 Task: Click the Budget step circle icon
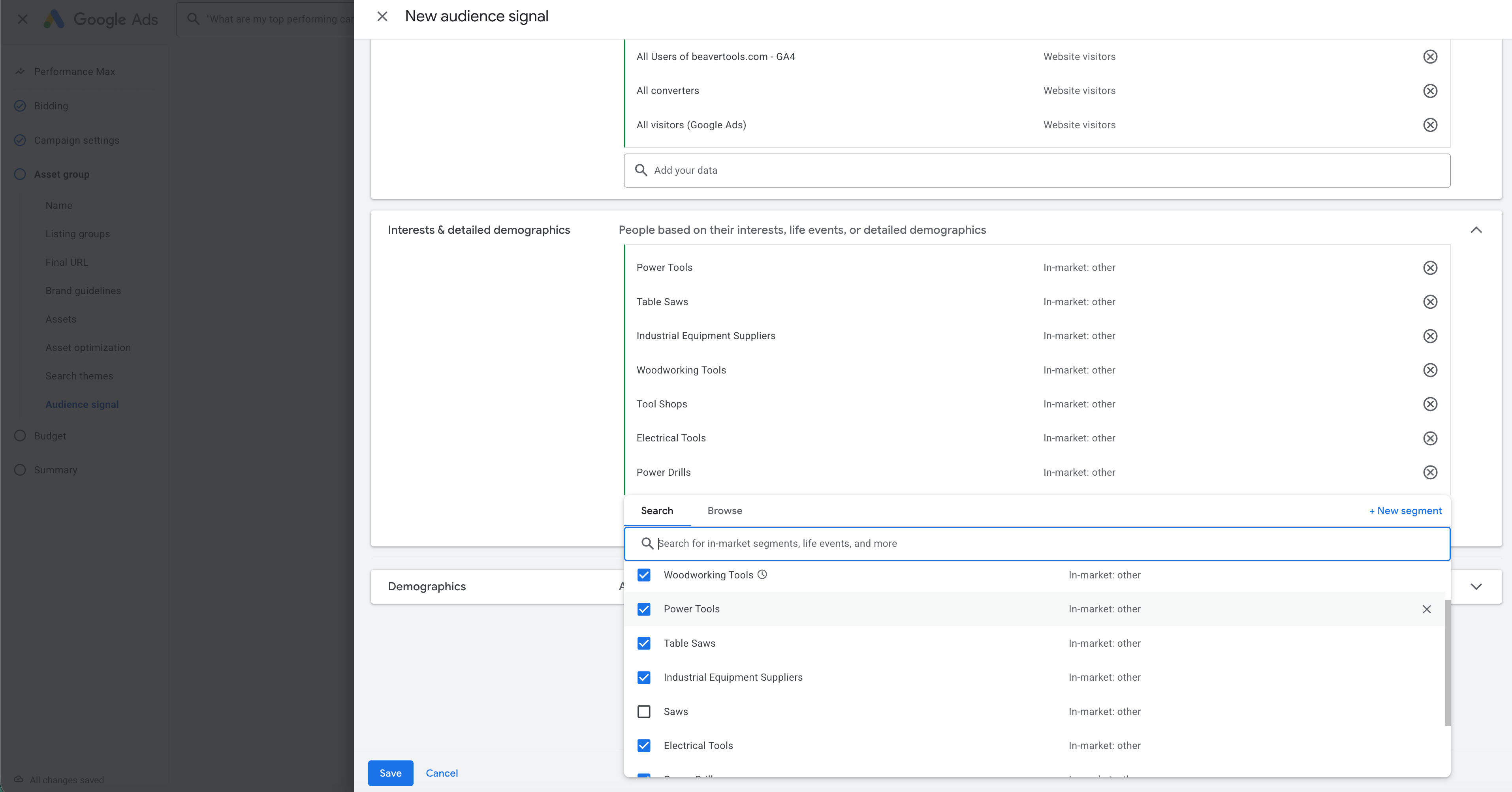(20, 436)
